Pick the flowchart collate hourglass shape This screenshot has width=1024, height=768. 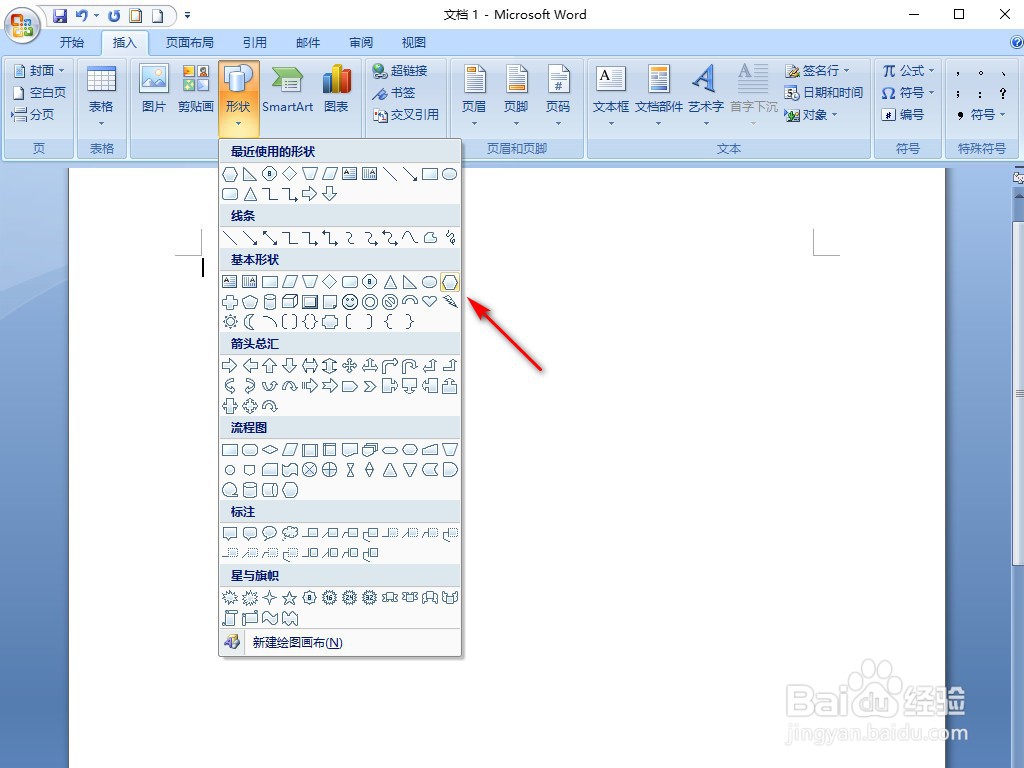click(350, 470)
